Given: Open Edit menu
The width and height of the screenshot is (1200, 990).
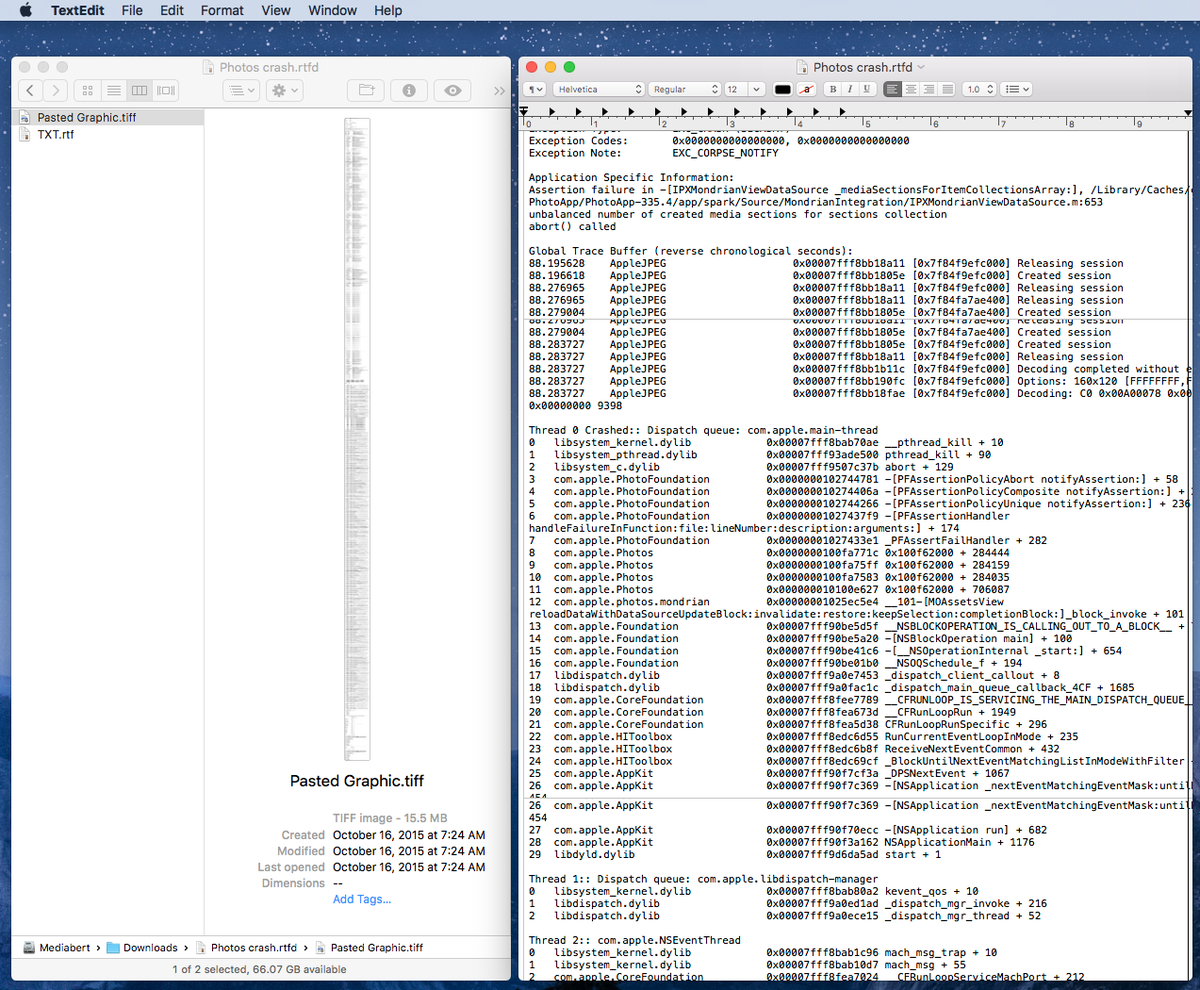Looking at the screenshot, I should click(x=172, y=10).
